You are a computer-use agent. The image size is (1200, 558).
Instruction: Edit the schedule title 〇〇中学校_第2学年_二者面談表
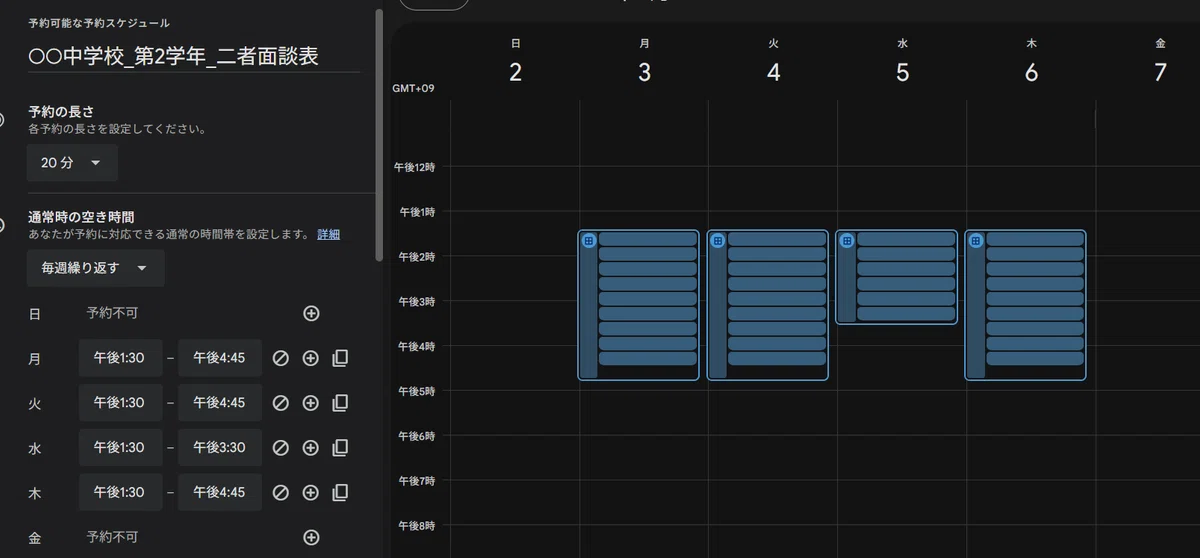(x=194, y=56)
